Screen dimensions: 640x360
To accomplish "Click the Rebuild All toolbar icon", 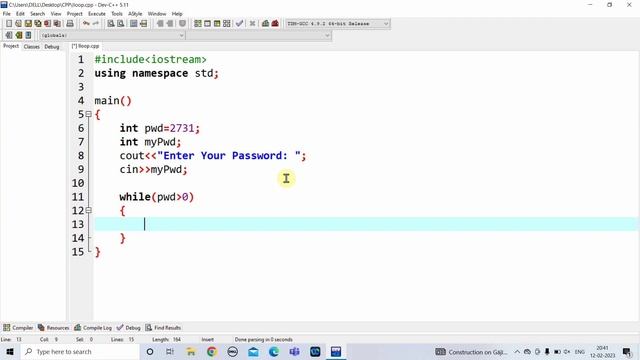I will (227, 24).
